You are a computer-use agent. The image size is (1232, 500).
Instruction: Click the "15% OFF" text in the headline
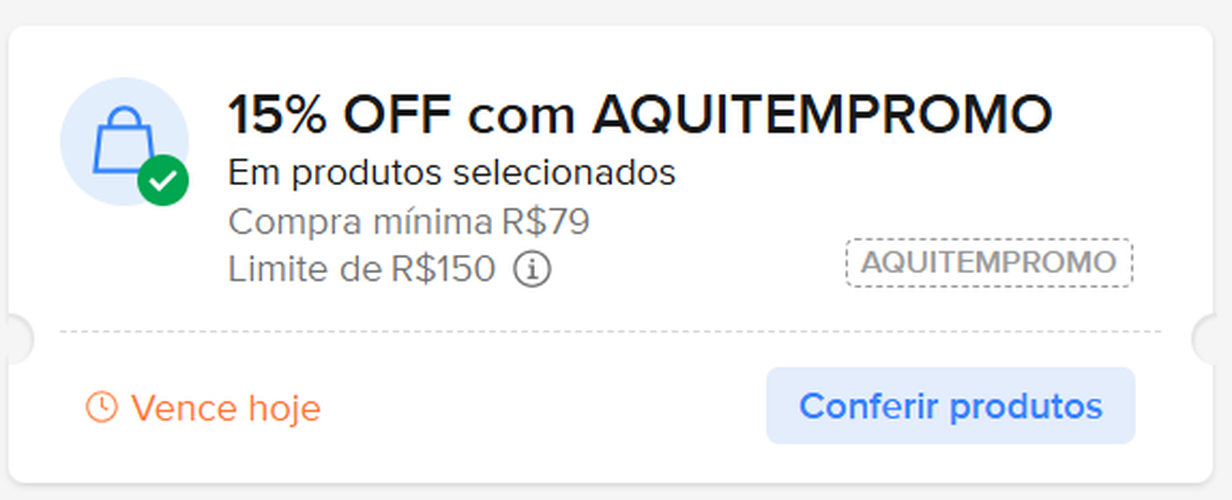(340, 115)
